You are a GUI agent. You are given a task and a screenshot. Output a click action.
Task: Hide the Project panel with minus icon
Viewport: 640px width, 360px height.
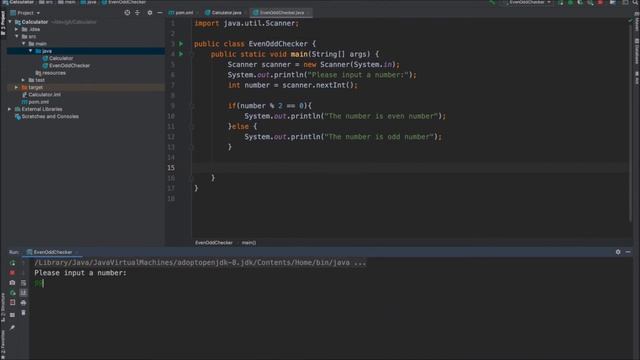tap(160, 13)
